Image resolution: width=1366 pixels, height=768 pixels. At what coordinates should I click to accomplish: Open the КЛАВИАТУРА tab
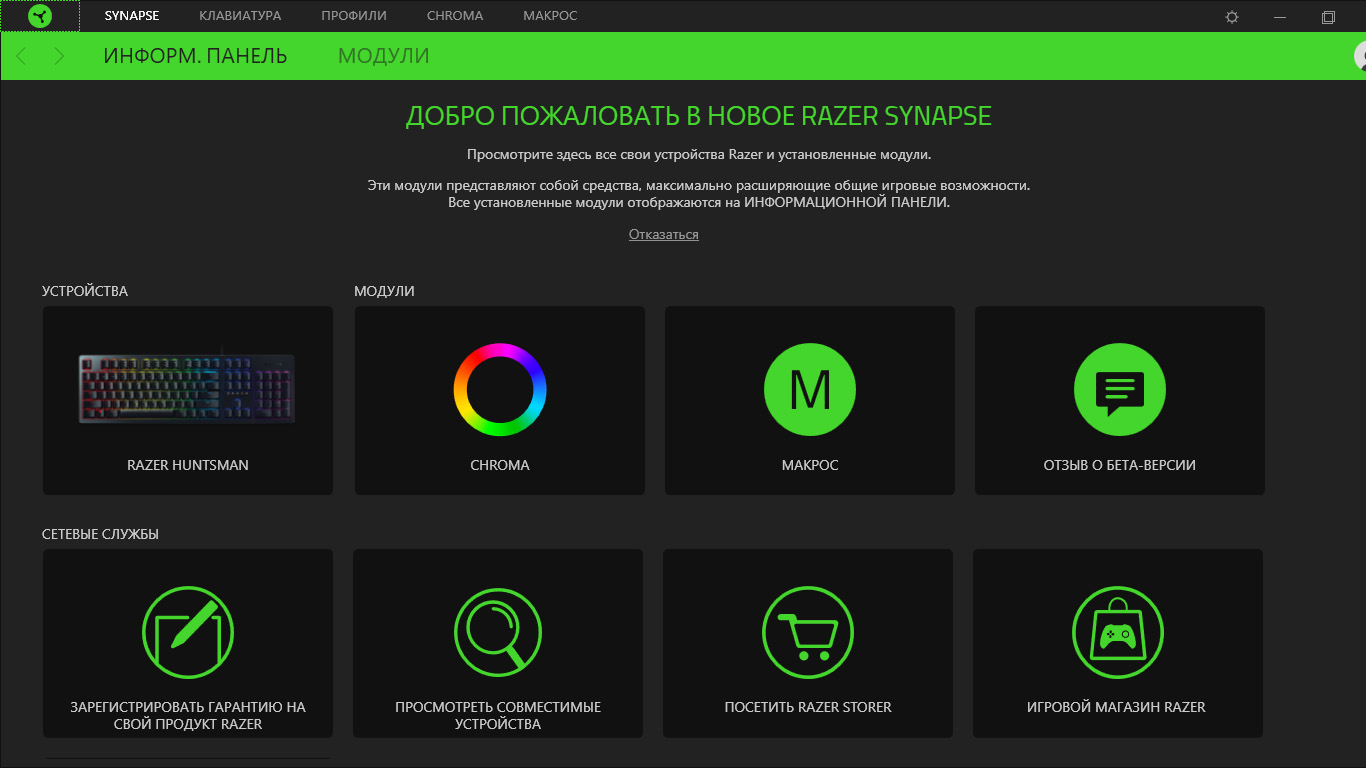point(240,16)
